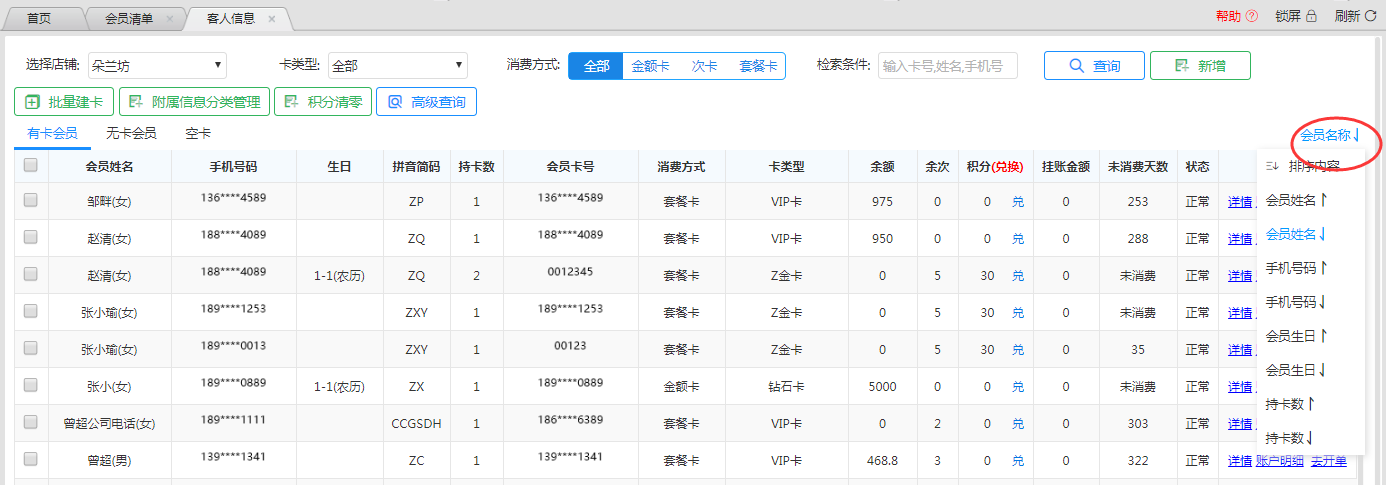Click 兑 link in 曾超(男) row
This screenshot has height=485, width=1386.
[1018, 461]
